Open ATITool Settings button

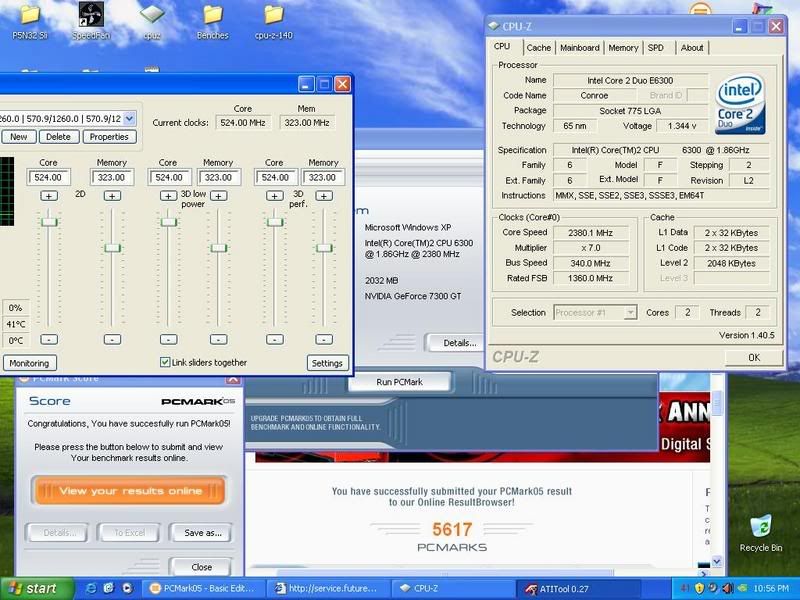tap(327, 363)
